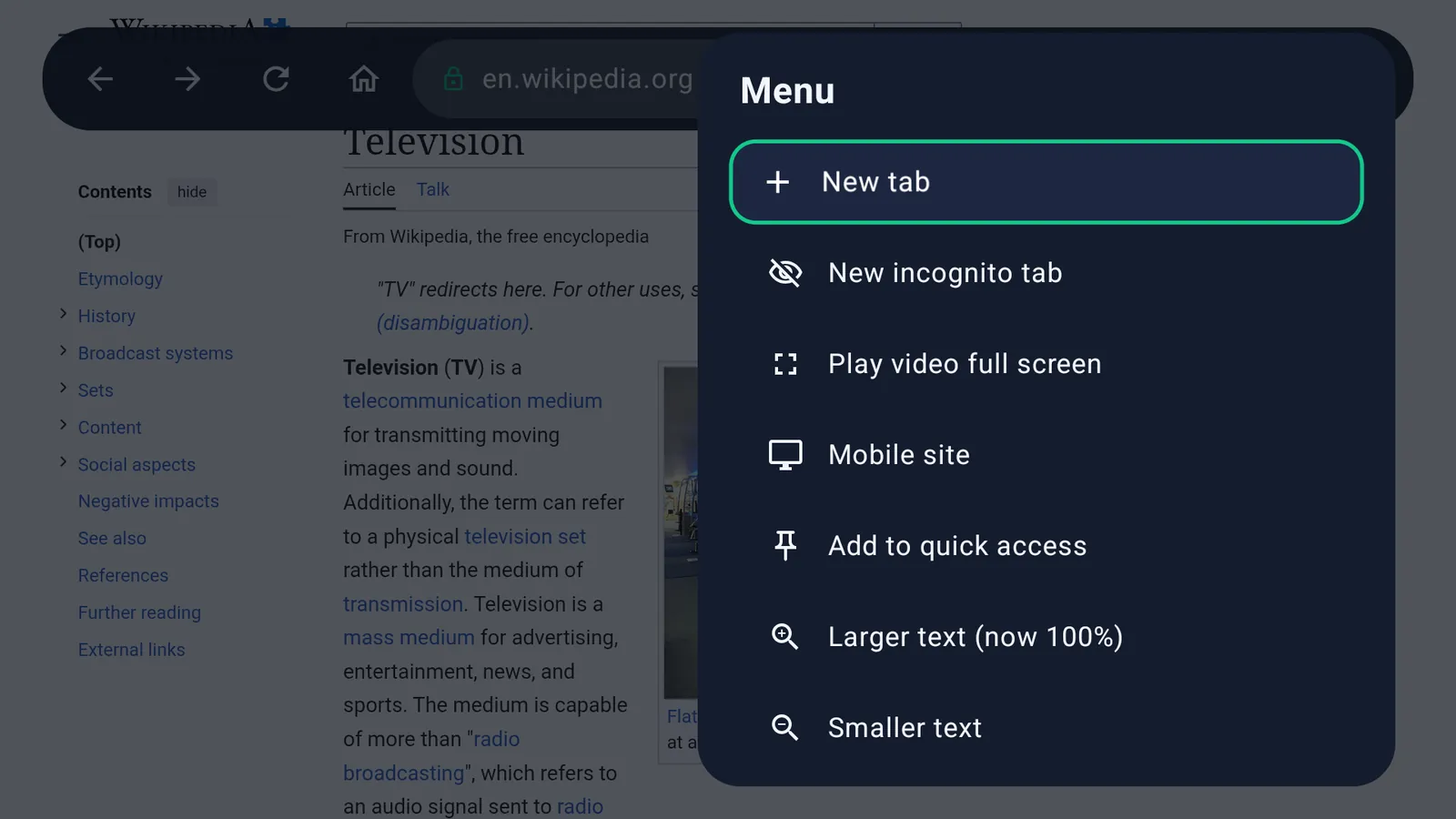This screenshot has height=819, width=1456.
Task: Go to Further reading section
Action: coord(139,613)
